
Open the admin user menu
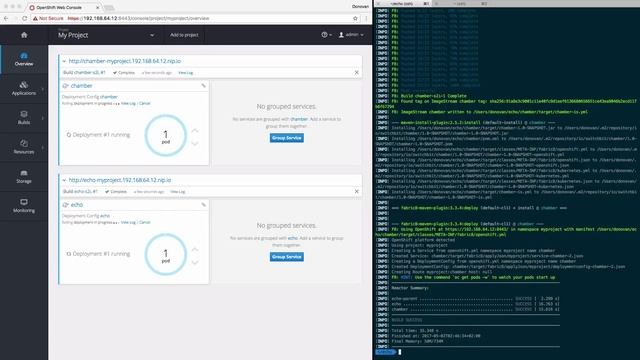pyautogui.click(x=351, y=35)
